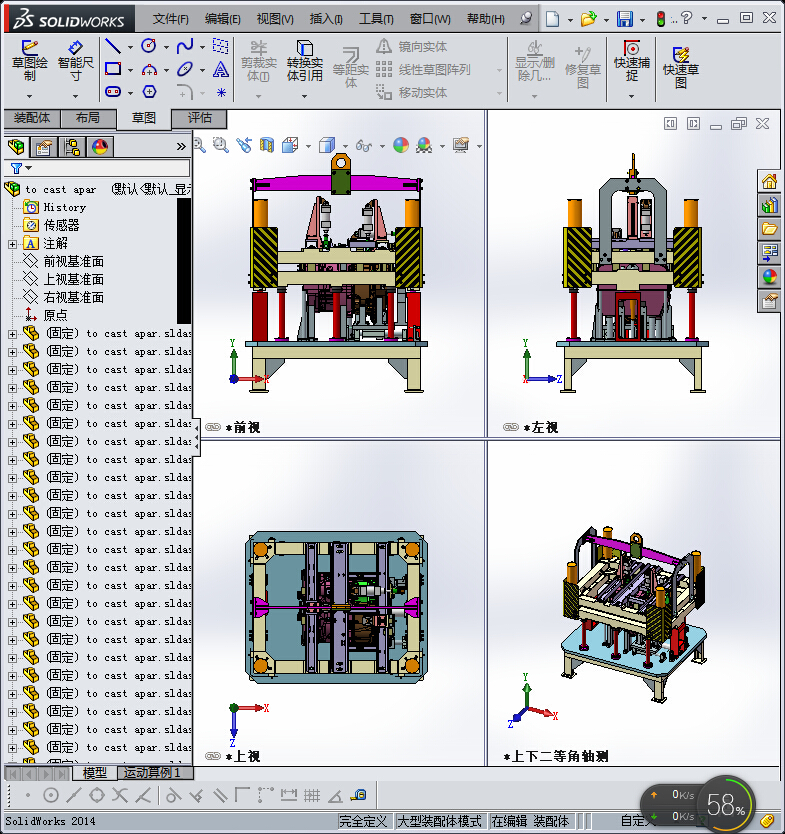
Task: Open the PropertyManager tab
Action: 43,146
